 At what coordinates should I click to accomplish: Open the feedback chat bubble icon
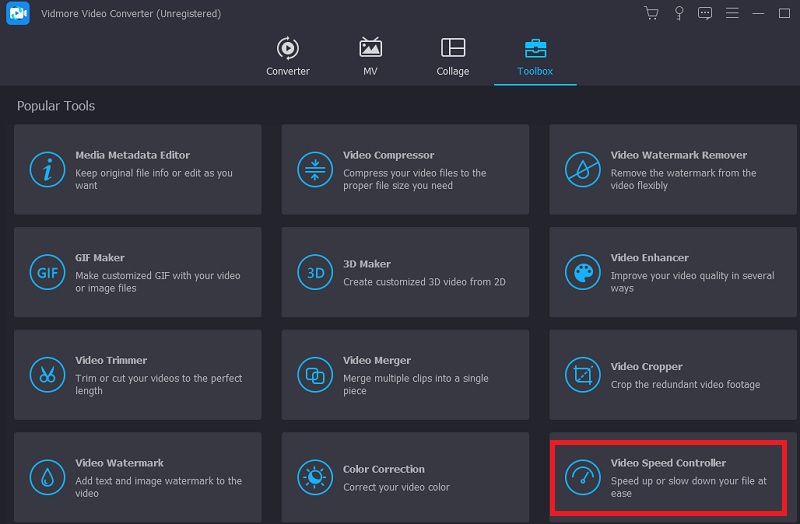coord(705,13)
